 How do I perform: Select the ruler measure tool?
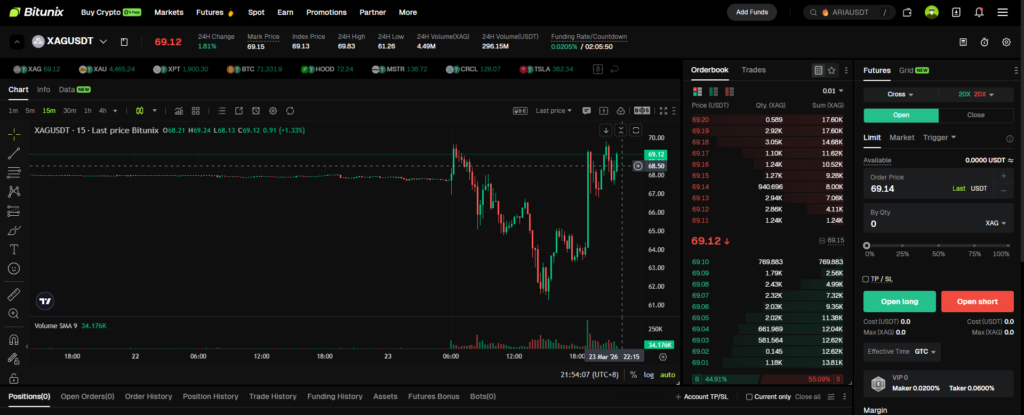14,294
